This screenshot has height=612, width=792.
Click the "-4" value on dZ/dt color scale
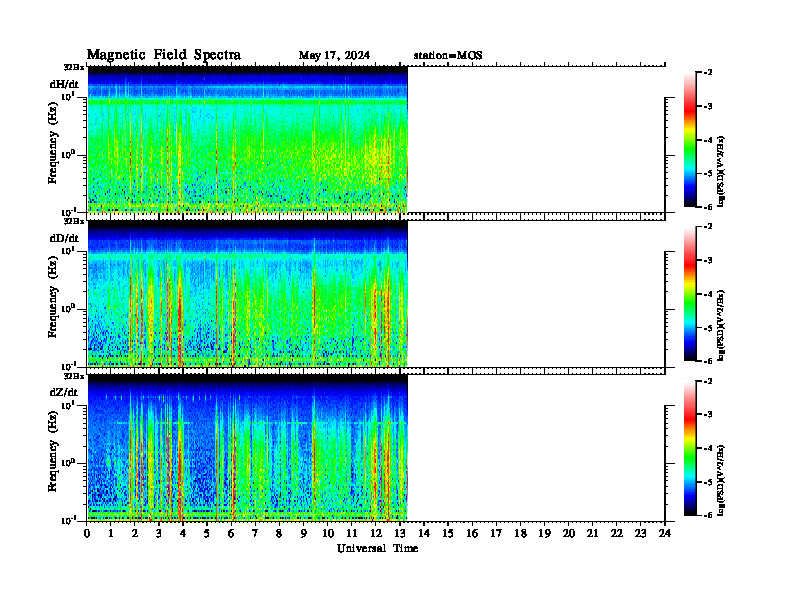(708, 448)
